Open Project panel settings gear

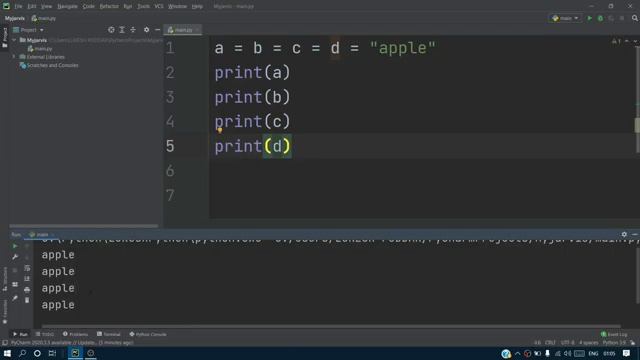coord(147,30)
